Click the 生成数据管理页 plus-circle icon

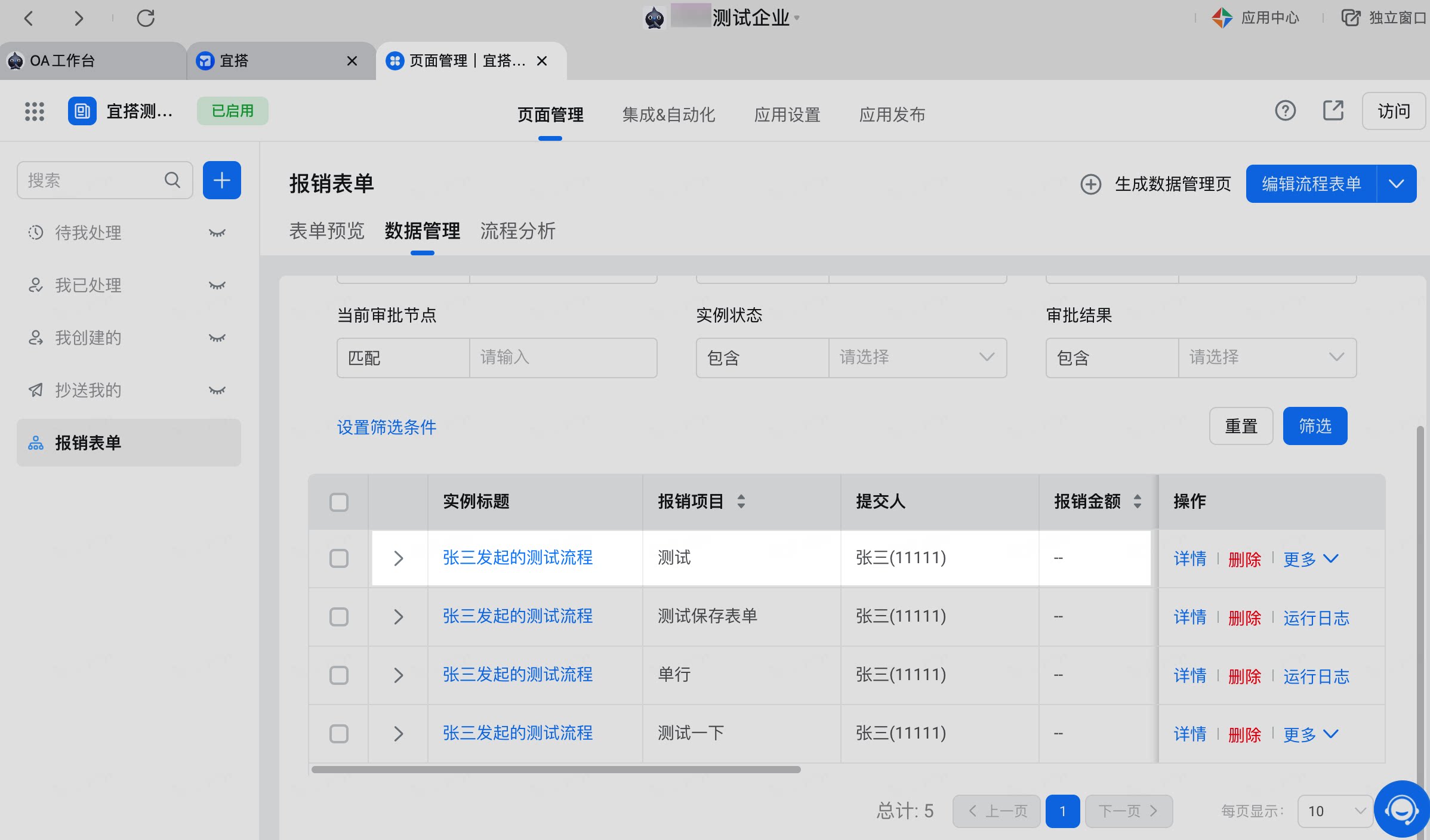pyautogui.click(x=1091, y=184)
